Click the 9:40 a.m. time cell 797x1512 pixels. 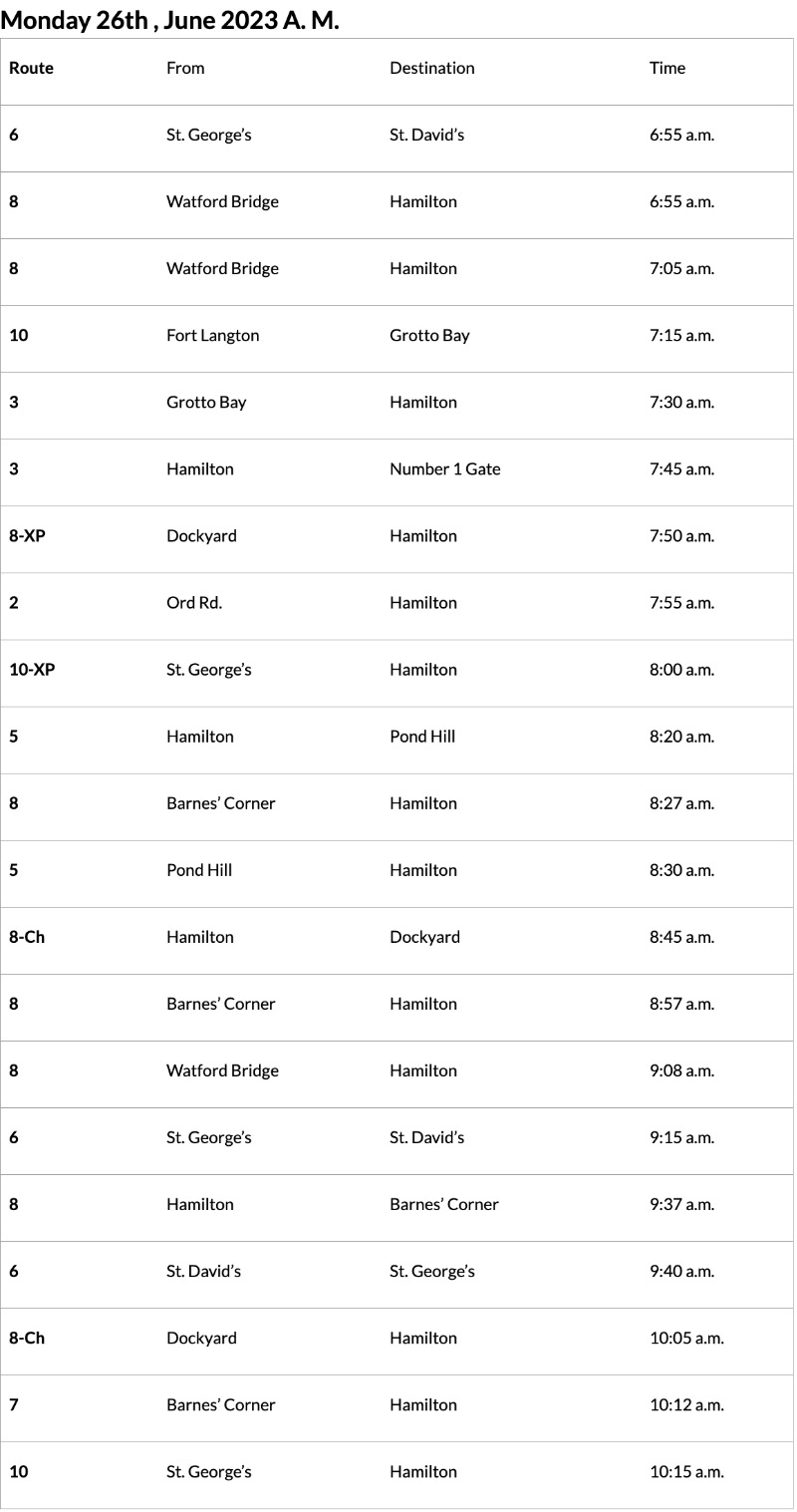click(x=681, y=1270)
